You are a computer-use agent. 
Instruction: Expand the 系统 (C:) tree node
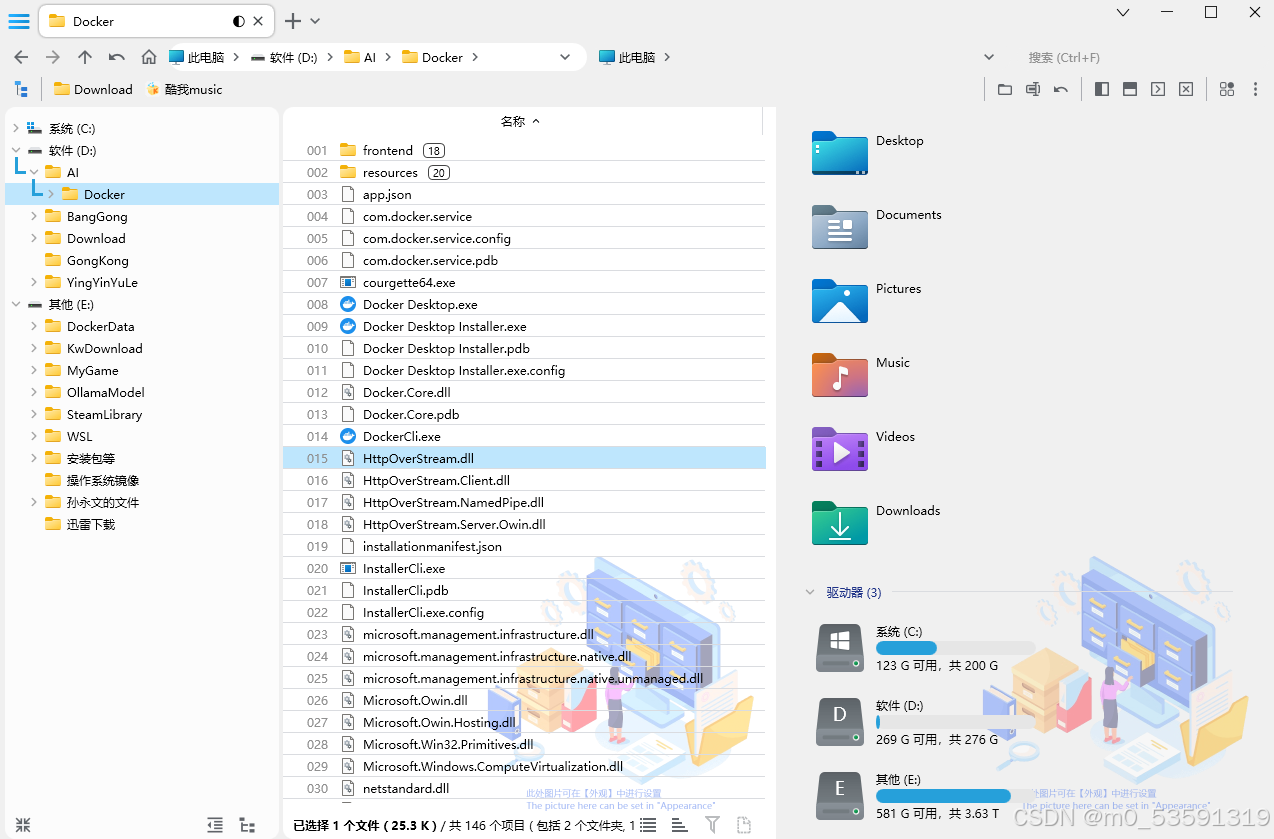15,129
